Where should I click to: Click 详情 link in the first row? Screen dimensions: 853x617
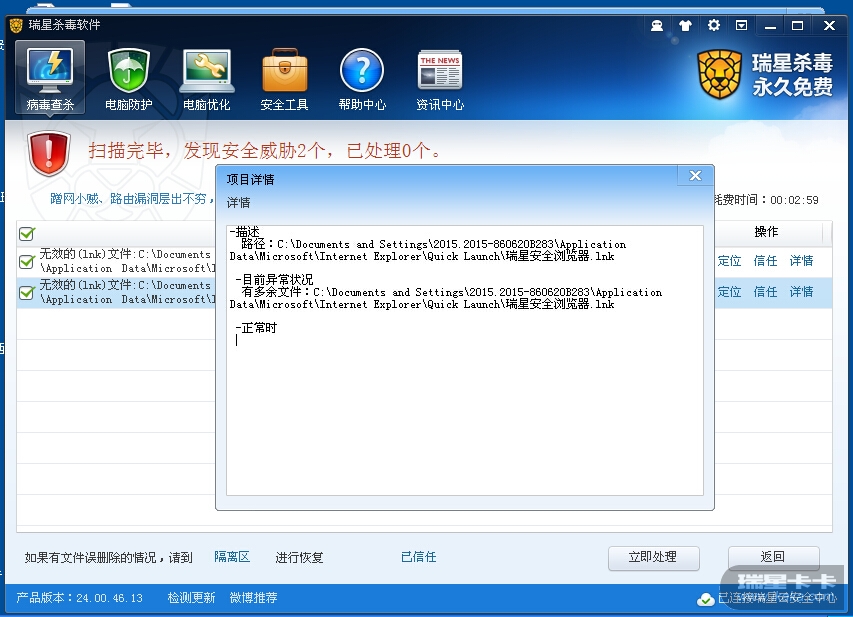[801, 261]
